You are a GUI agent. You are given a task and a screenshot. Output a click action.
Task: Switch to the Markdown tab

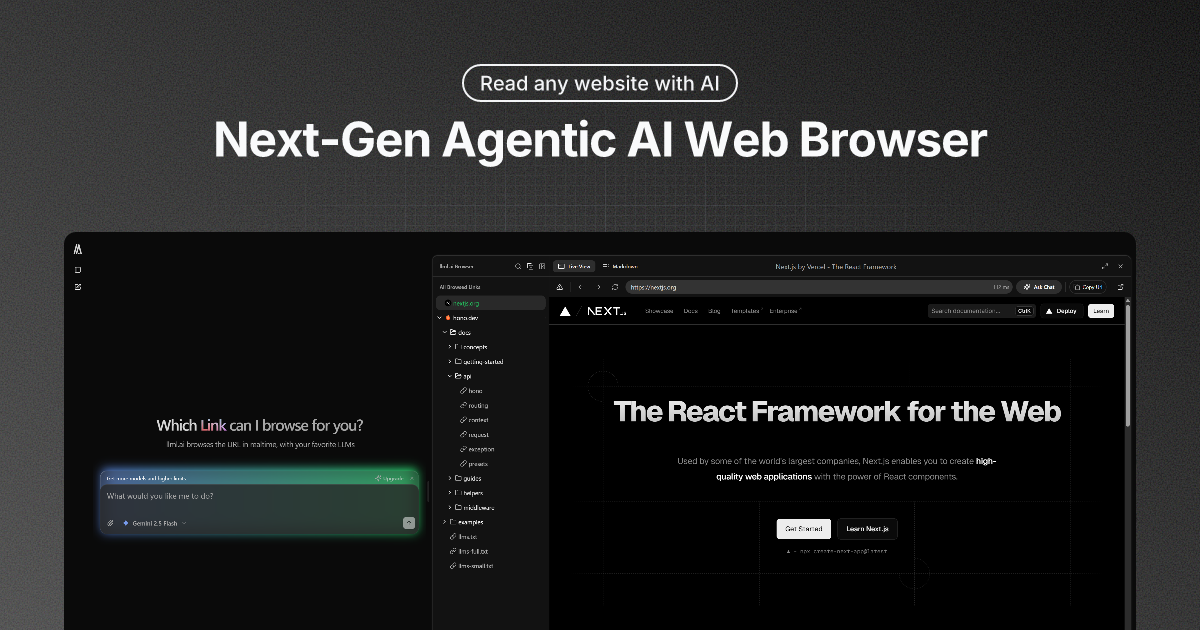click(x=620, y=266)
